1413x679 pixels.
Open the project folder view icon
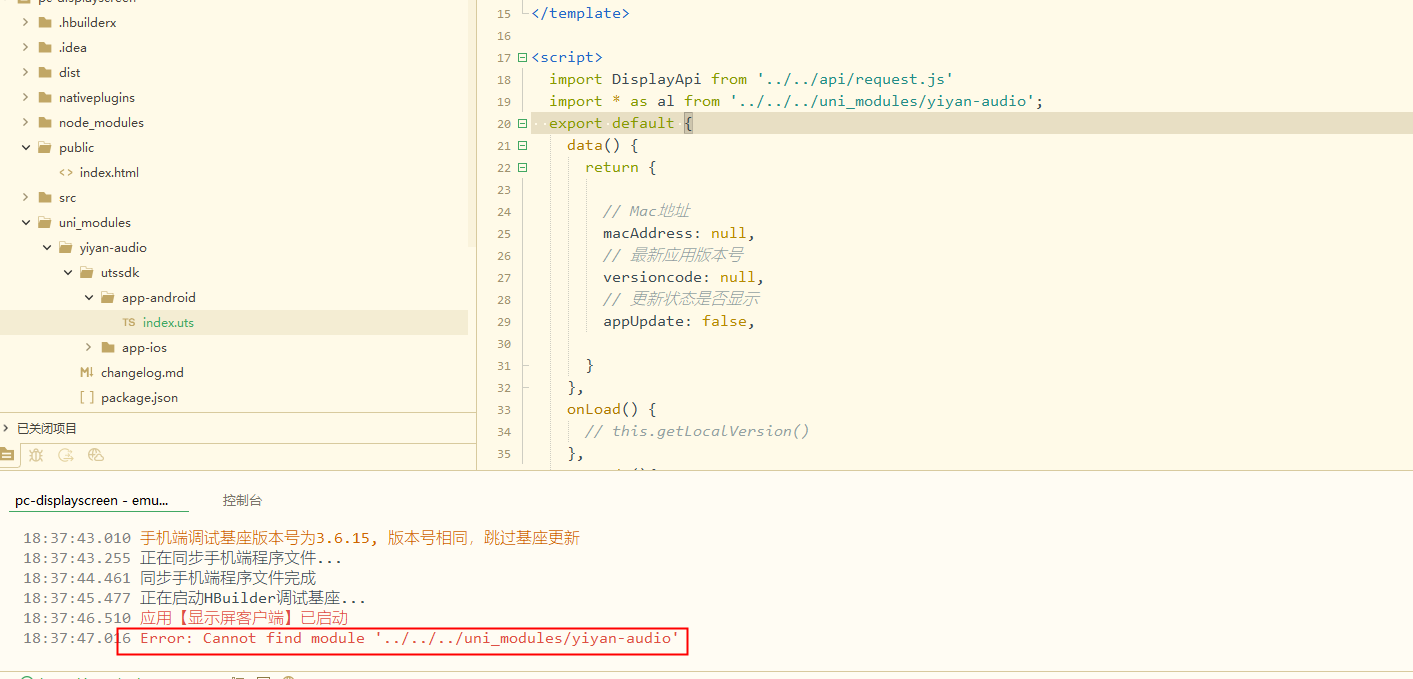[x=8, y=455]
